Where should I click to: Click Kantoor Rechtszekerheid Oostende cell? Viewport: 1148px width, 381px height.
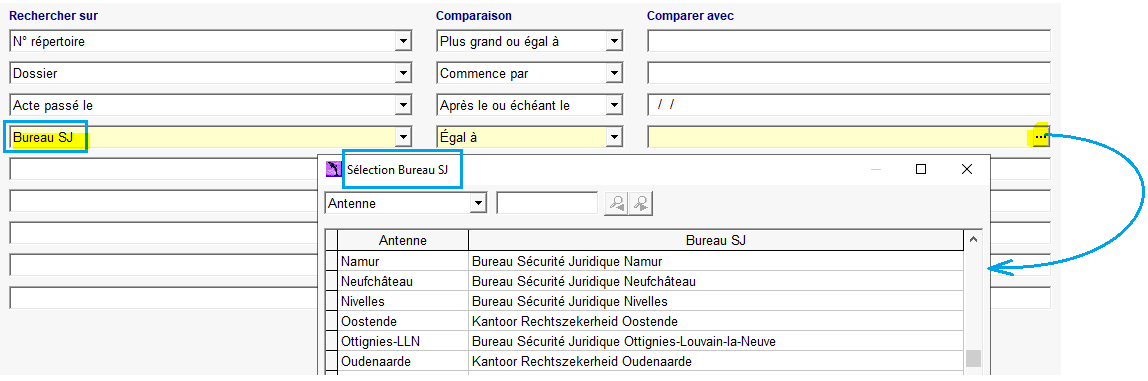pyautogui.click(x=716, y=321)
